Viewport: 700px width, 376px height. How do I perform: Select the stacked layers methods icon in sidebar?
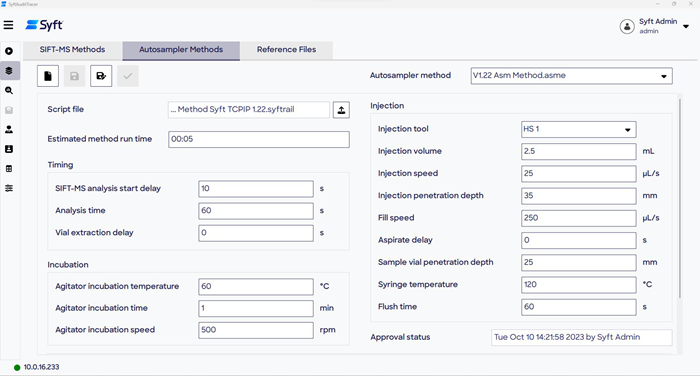9,71
